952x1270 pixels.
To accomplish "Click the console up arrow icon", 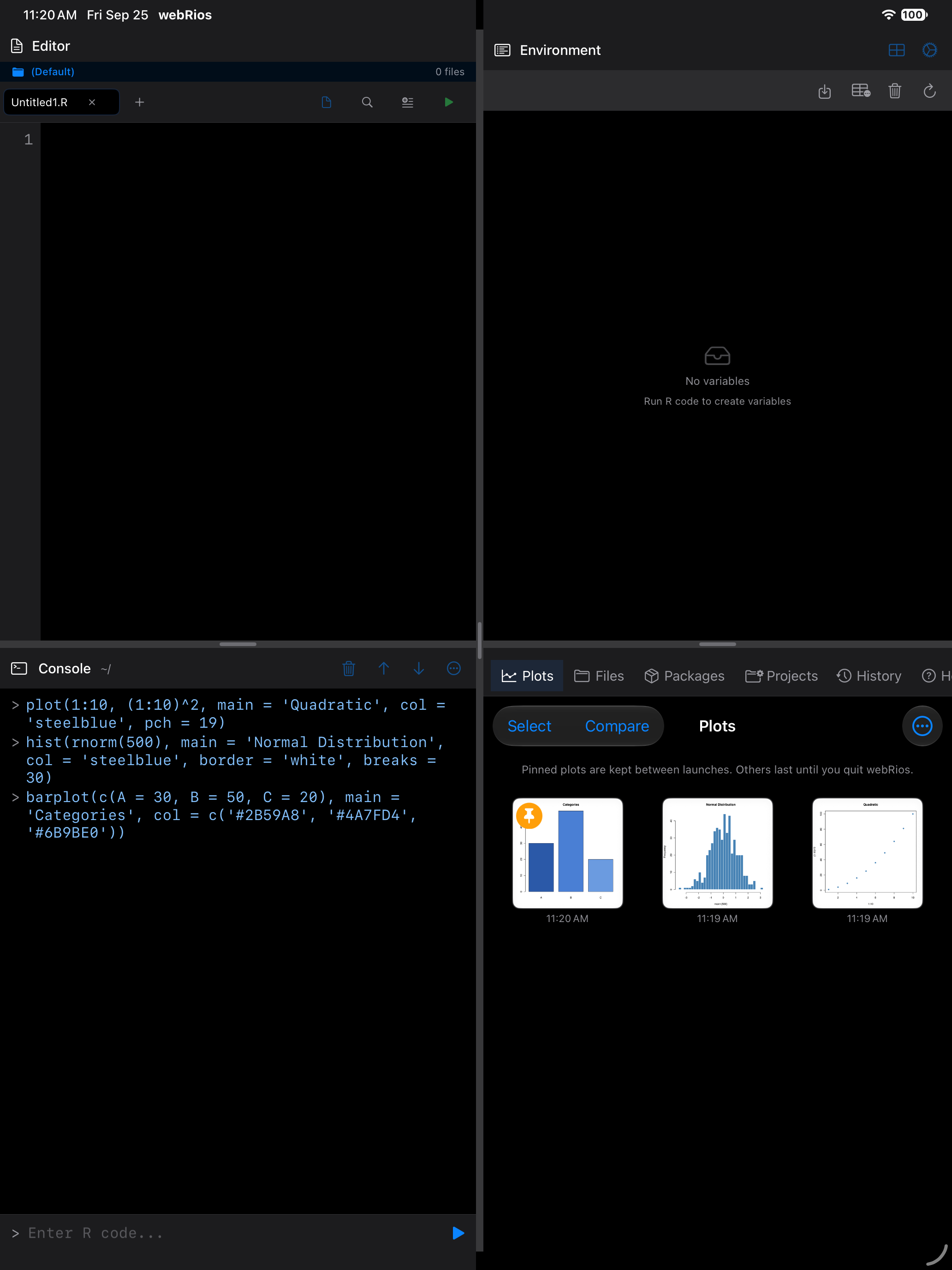I will pos(384,668).
